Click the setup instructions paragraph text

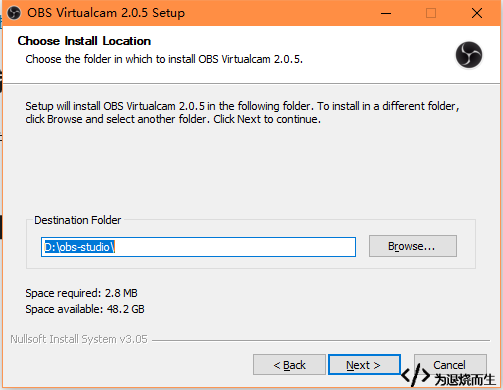[242, 112]
